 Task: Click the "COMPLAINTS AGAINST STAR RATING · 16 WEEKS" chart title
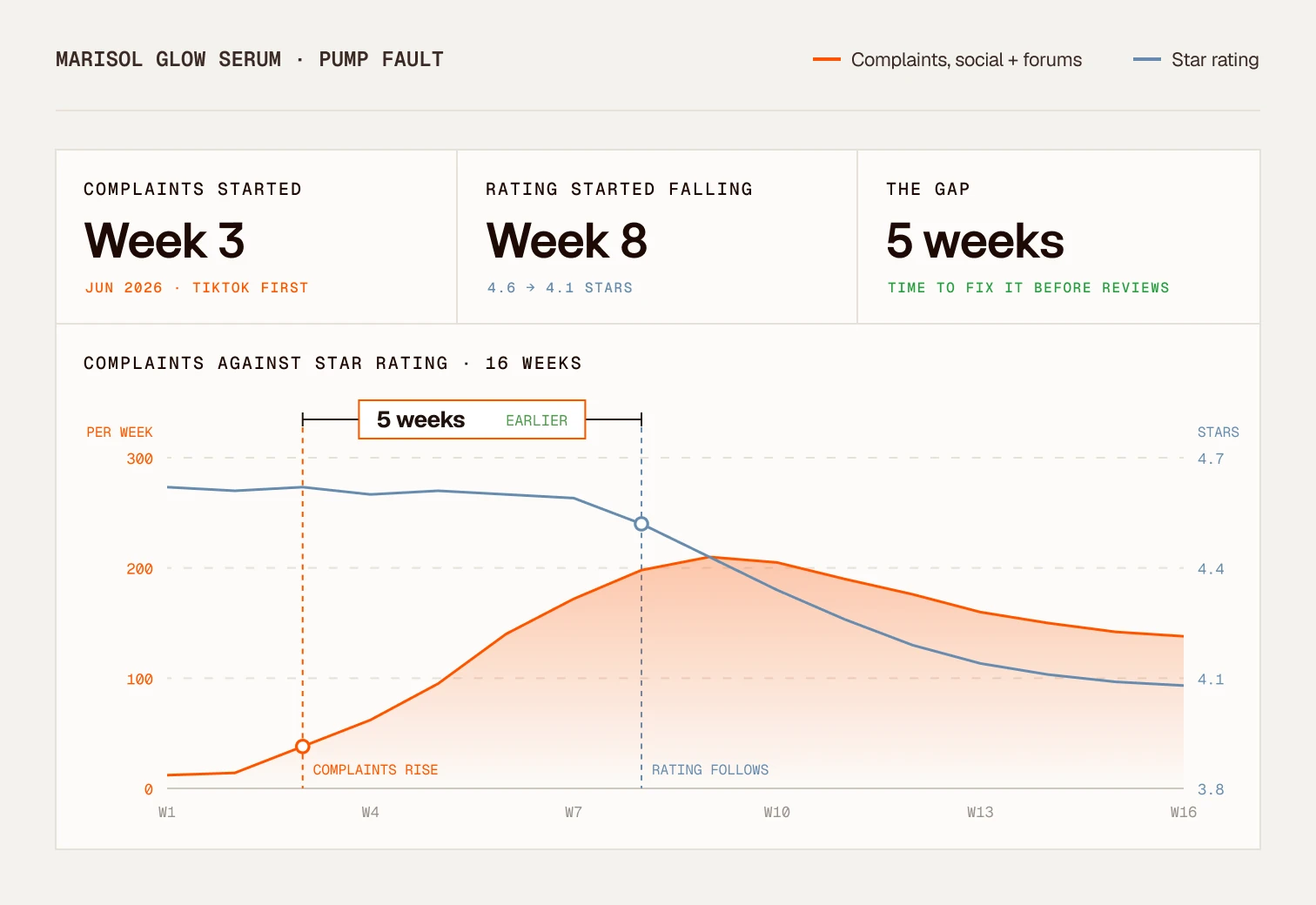coord(332,363)
